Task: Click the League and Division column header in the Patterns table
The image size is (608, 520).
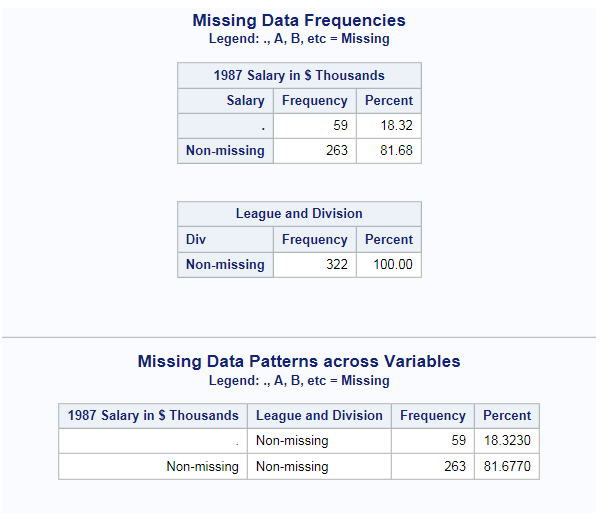Action: (x=319, y=415)
